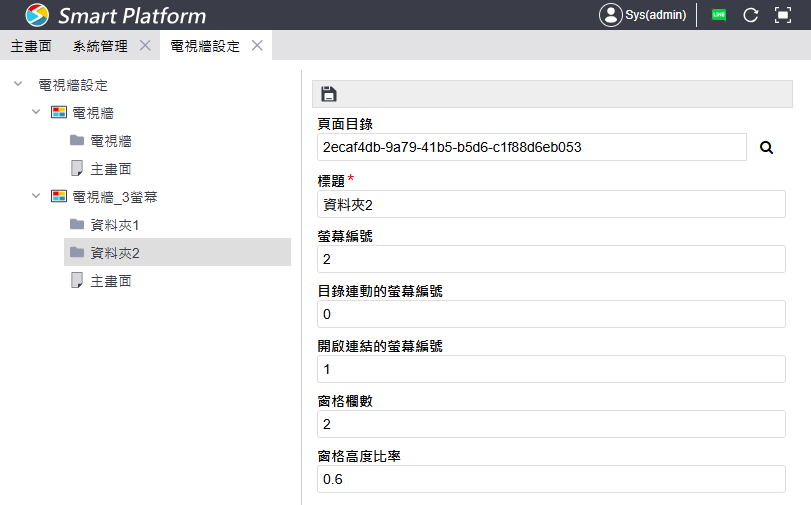Close the 系統管理 tab
Screen dimensions: 811x505
pos(145,46)
